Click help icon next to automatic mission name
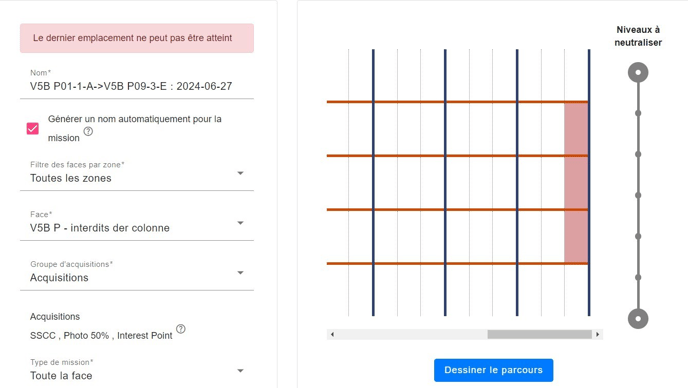 coord(88,131)
